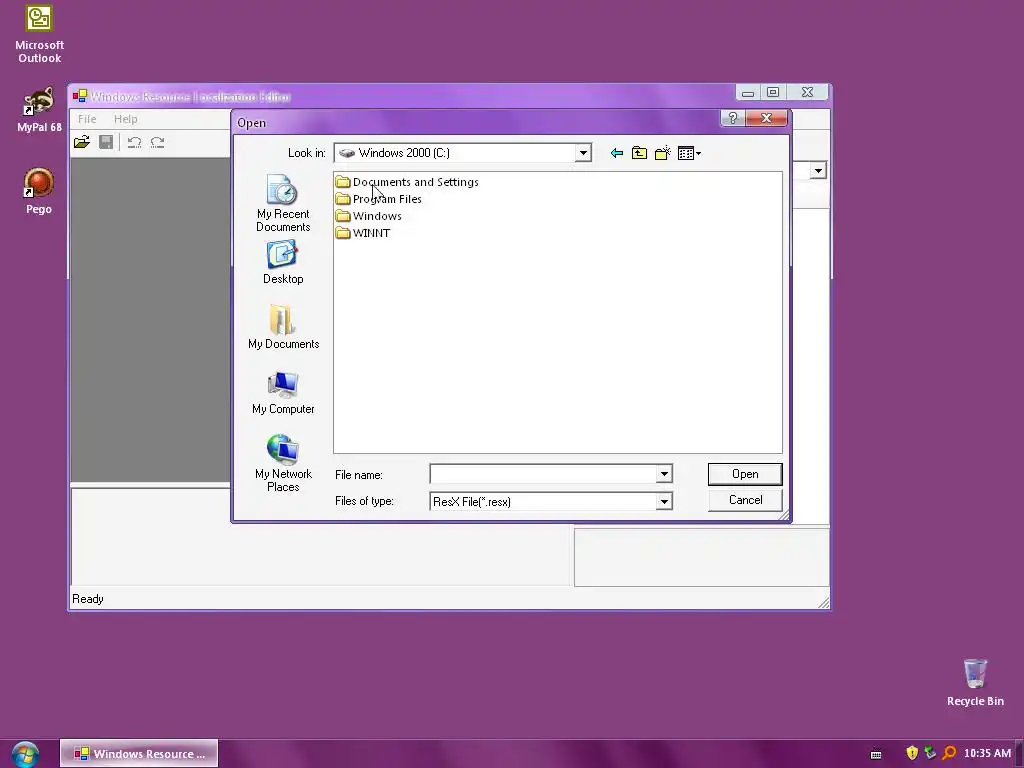Open the Help menu in the editor
1024x768 pixels.
125,119
